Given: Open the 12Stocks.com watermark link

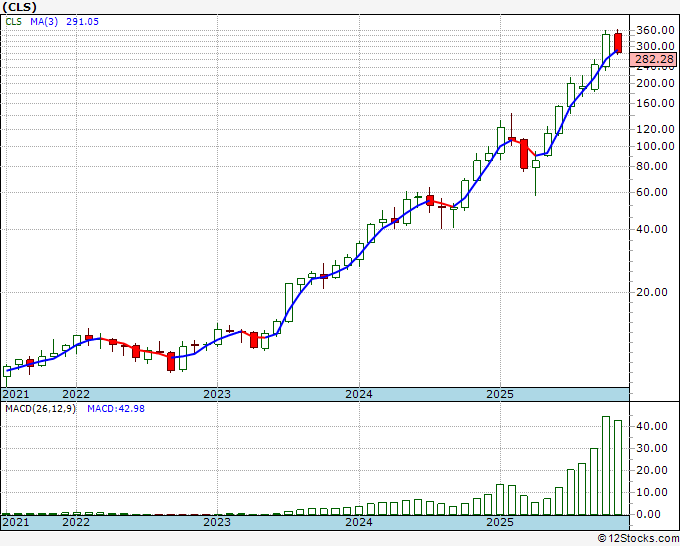Looking at the screenshot, I should 639,538.
